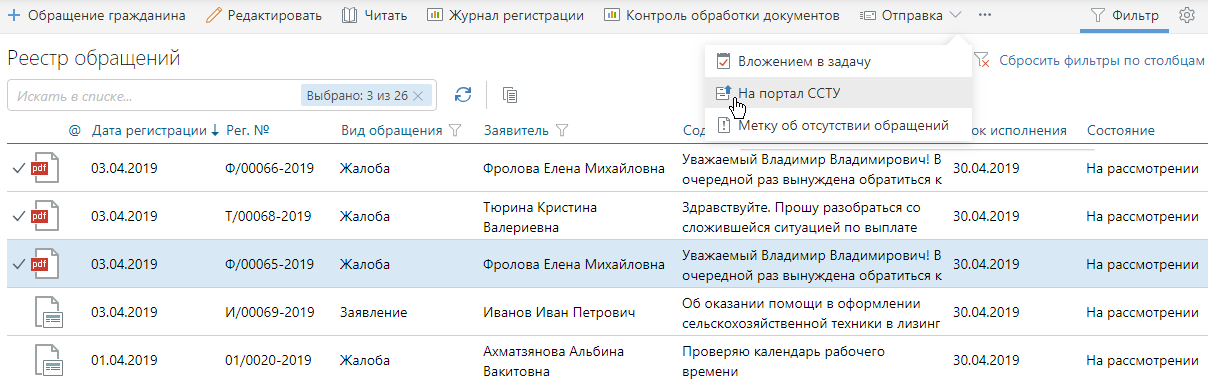Click the @ column header
This screenshot has width=1208, height=383.
74,130
